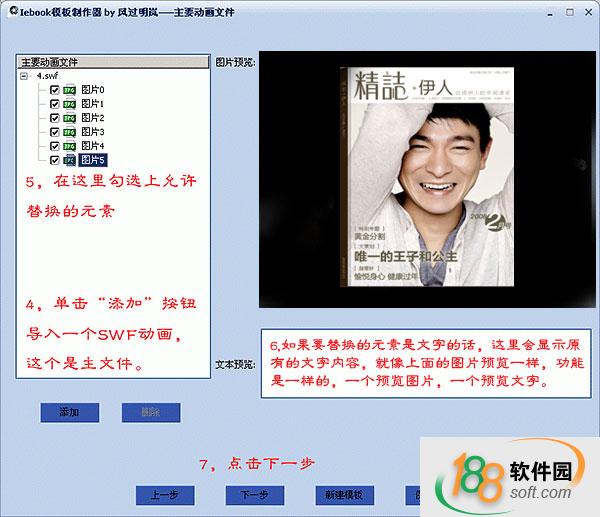600x517 pixels.
Task: Click the 添加 button
Action: pos(70,413)
